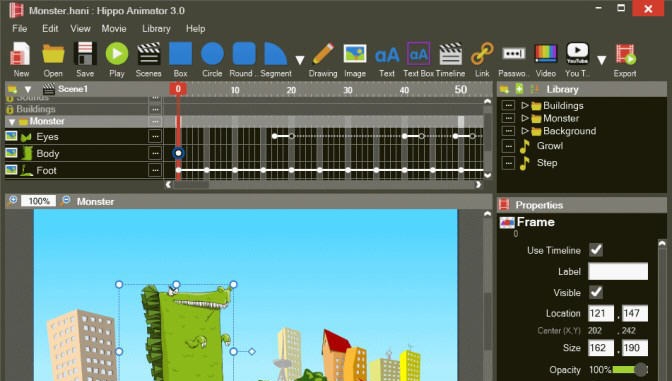Open the View menu

[80, 29]
